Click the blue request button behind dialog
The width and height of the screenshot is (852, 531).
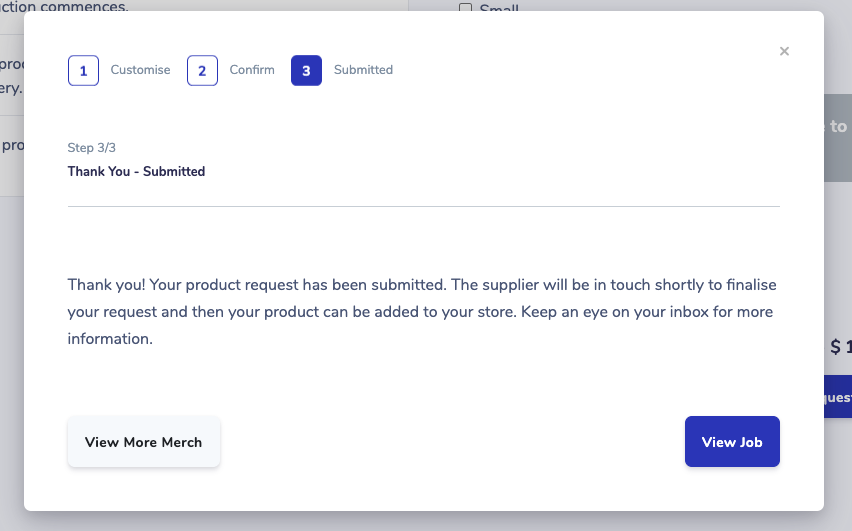(837, 397)
